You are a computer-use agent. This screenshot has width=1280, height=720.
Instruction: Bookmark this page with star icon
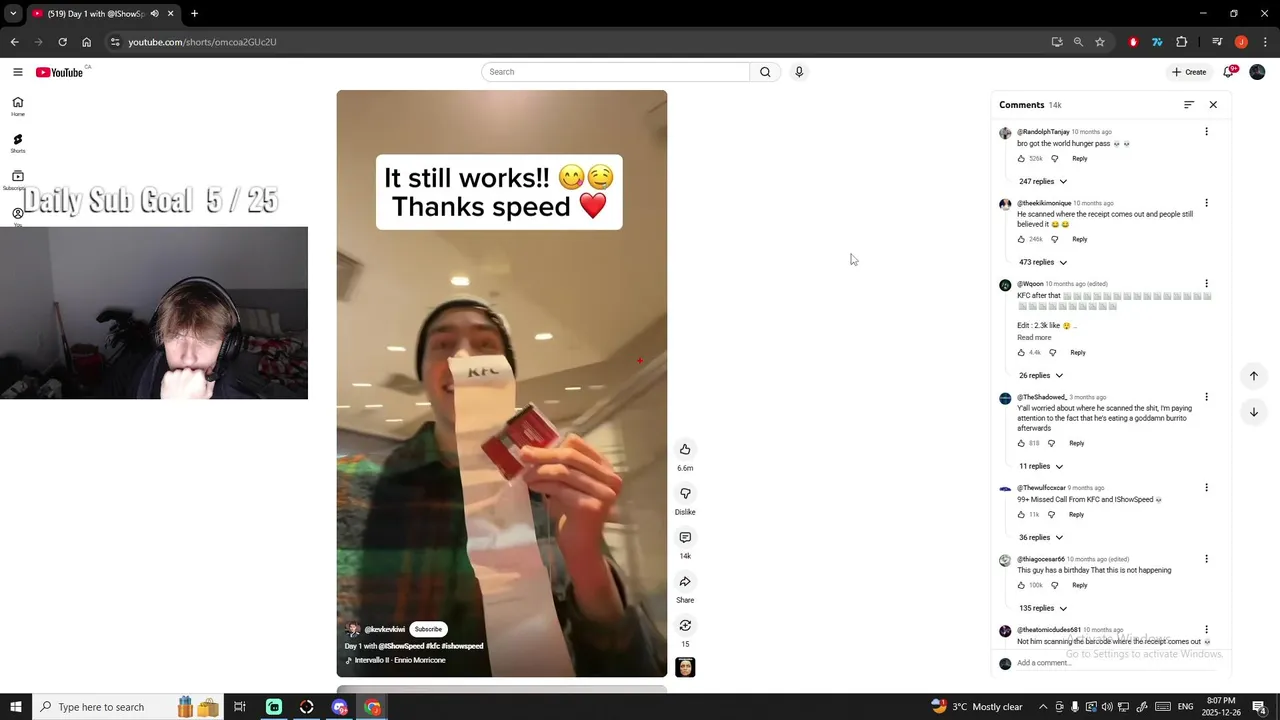[1100, 42]
